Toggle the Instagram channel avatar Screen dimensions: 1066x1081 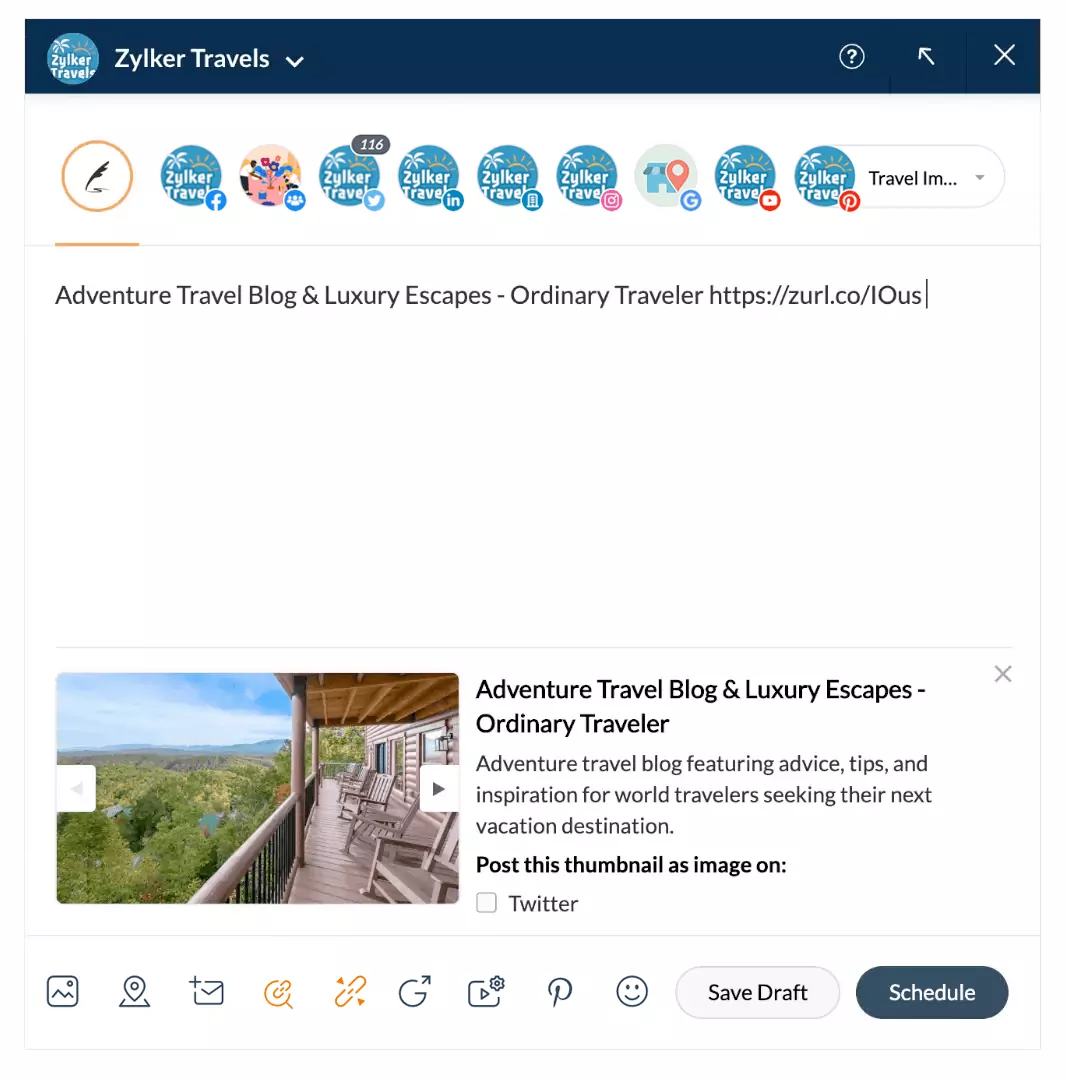[588, 177]
